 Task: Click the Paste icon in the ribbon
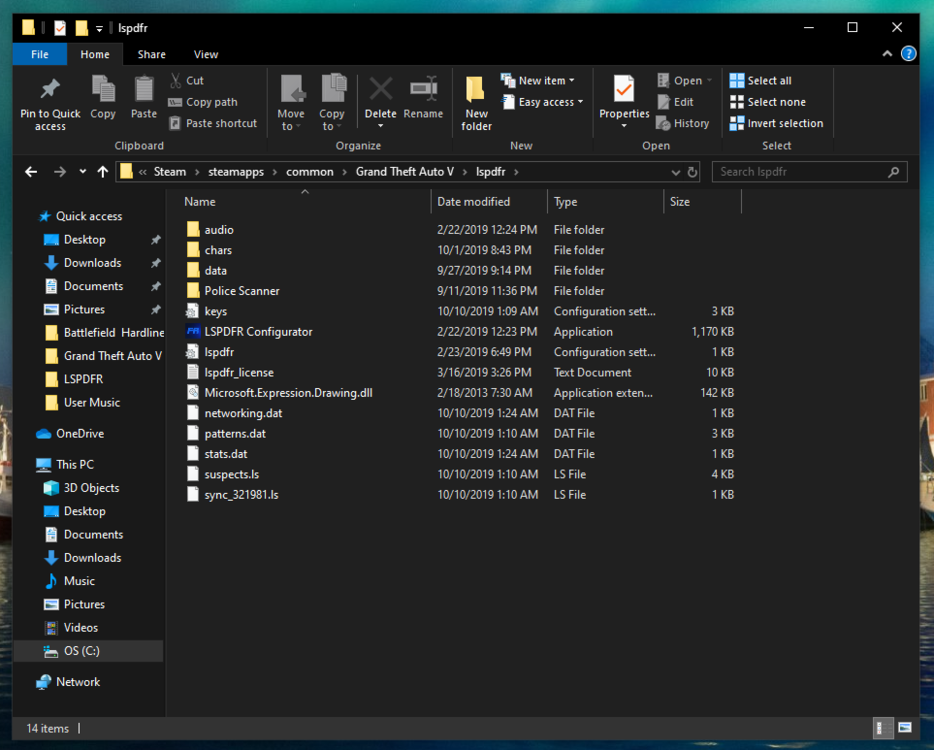click(x=144, y=91)
